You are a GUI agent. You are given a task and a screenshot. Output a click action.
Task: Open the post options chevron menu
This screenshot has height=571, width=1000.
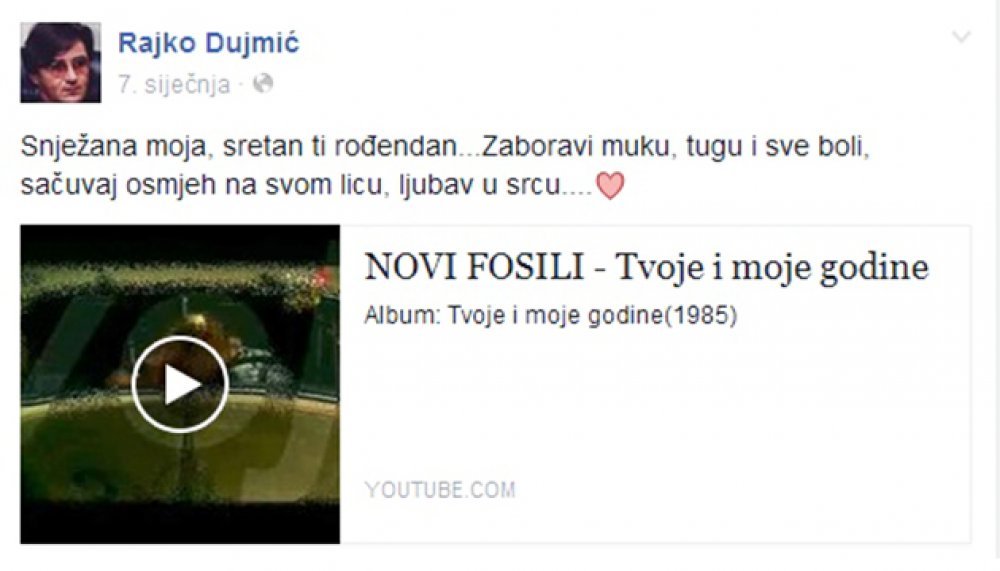(x=961, y=36)
